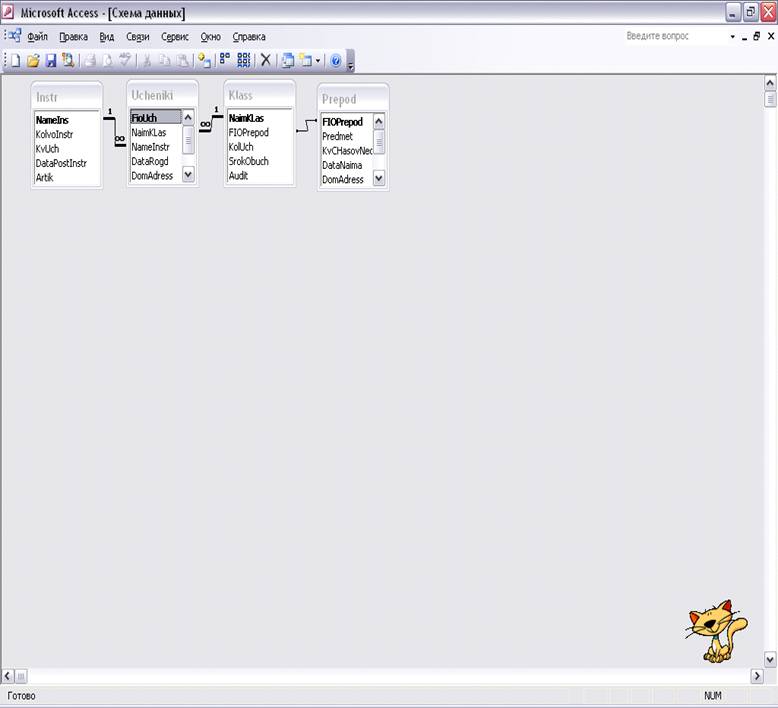Open the Сервис menu

click(x=175, y=37)
